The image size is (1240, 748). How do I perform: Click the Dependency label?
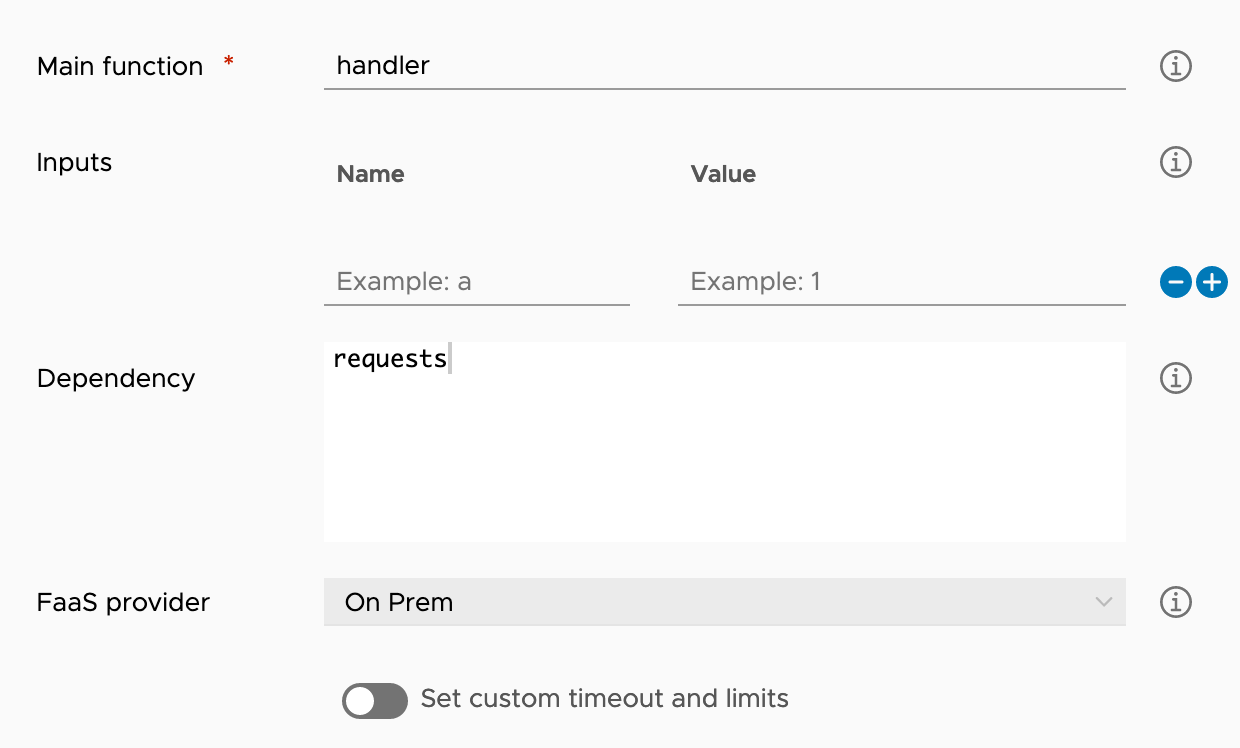(116, 378)
